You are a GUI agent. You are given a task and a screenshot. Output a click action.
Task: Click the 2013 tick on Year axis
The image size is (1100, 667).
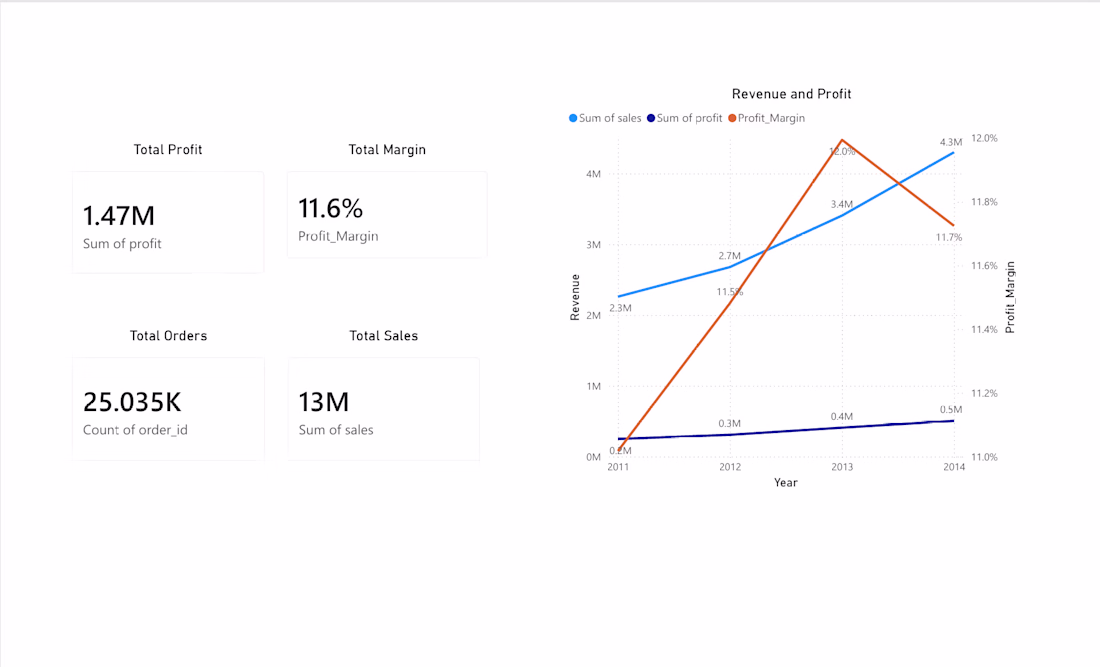(842, 467)
